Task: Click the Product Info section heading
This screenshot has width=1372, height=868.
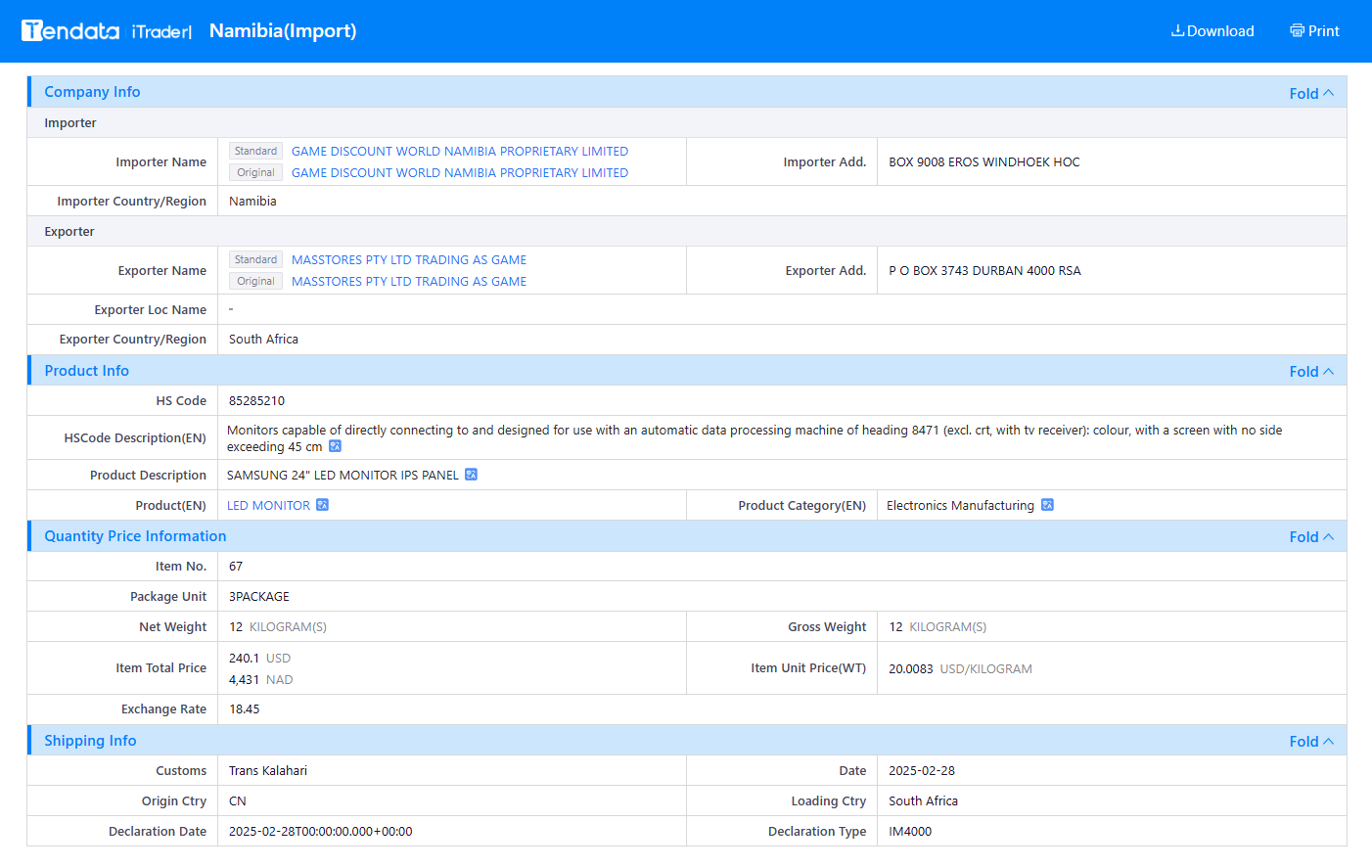Action: point(86,370)
